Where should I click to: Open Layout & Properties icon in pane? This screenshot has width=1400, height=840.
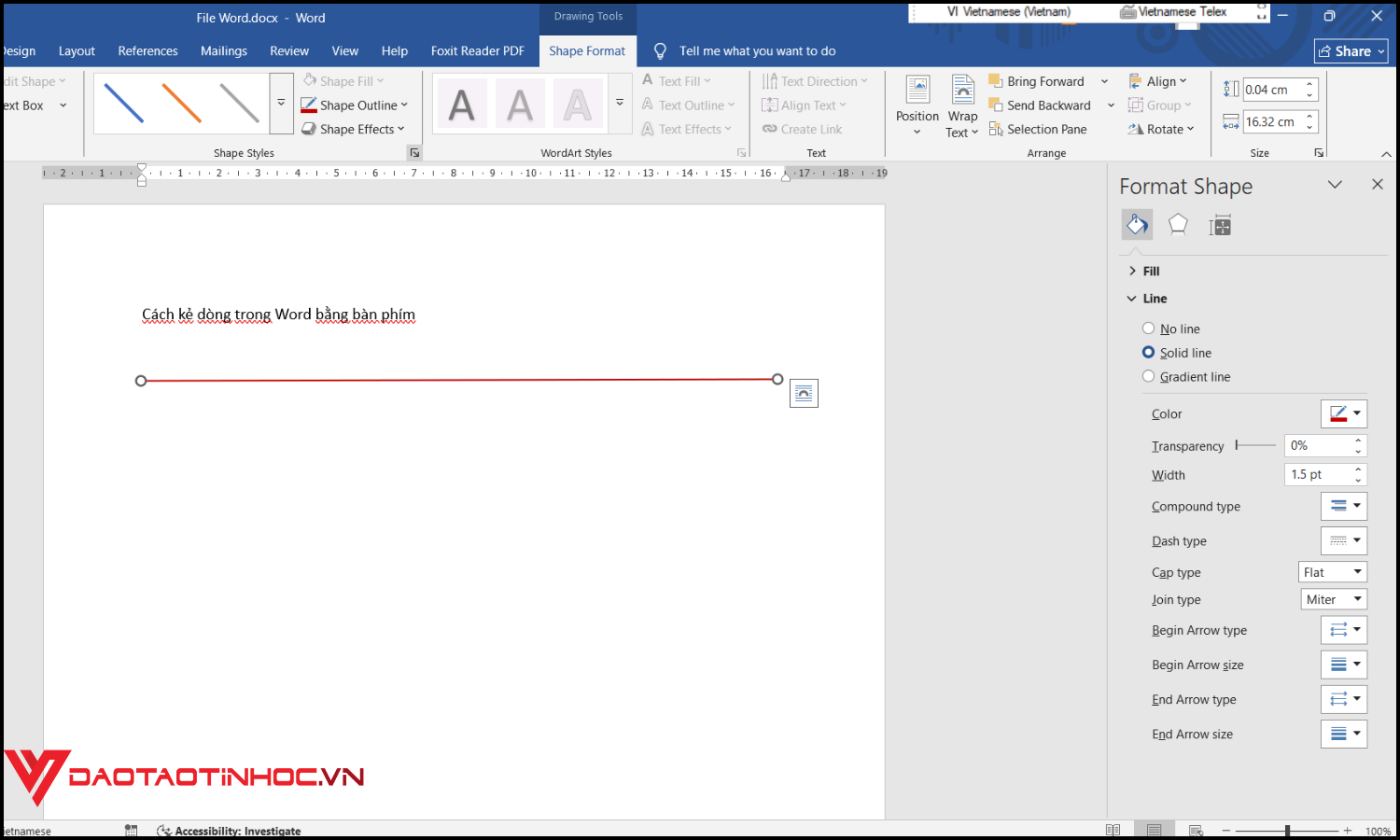point(1219,225)
